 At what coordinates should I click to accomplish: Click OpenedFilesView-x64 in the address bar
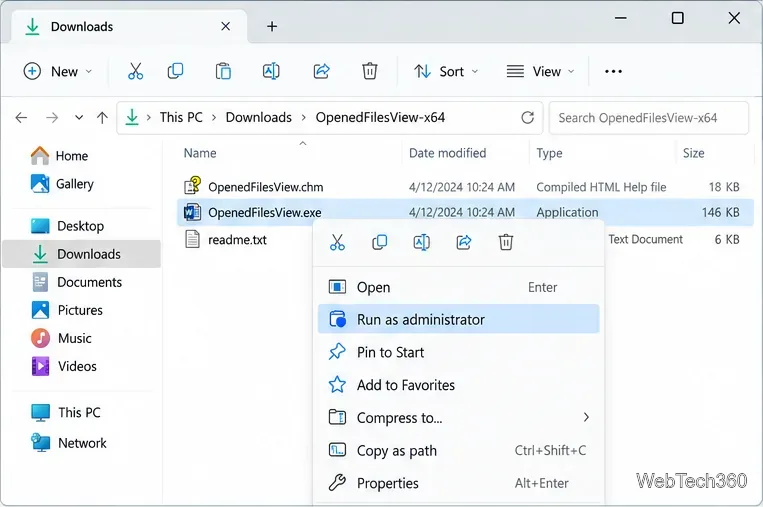point(380,117)
